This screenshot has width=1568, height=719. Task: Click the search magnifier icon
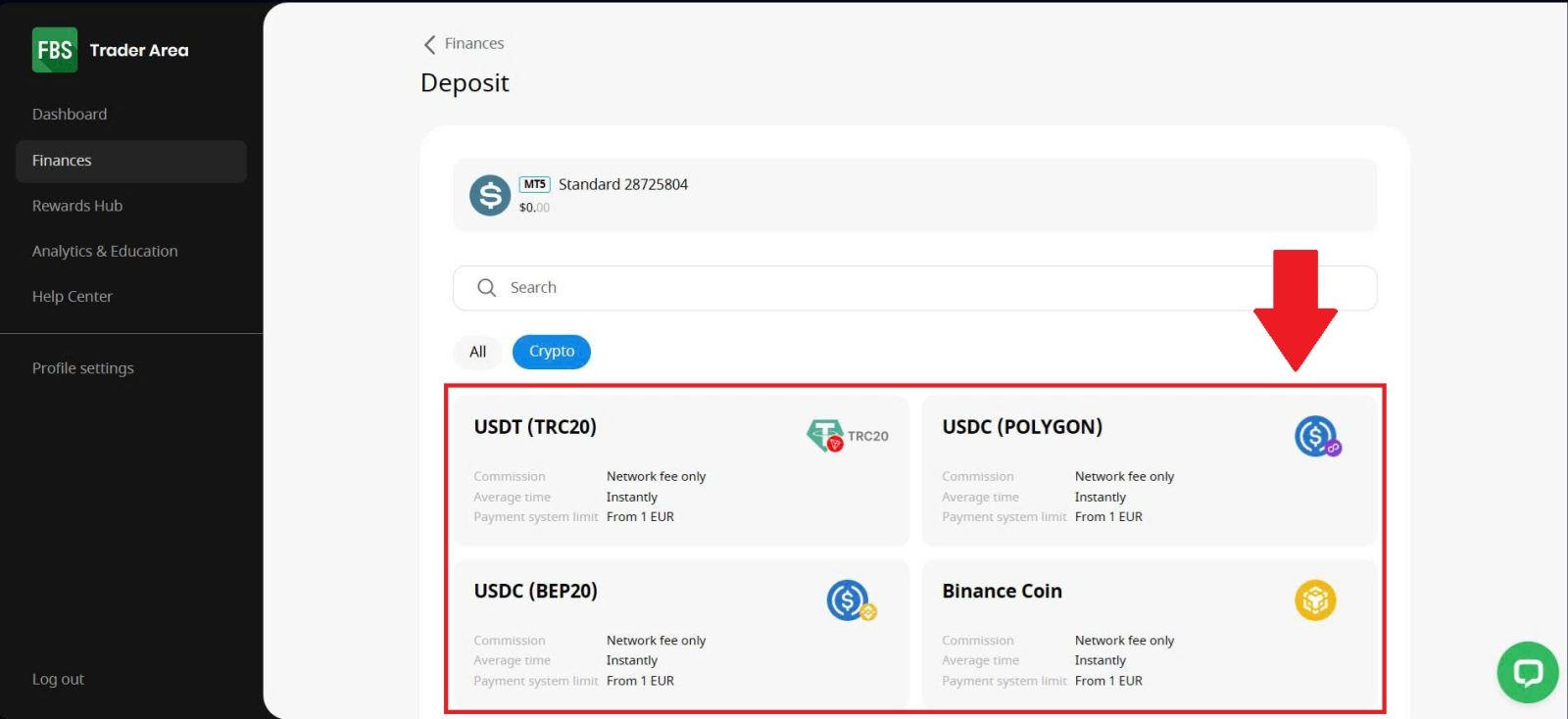point(486,288)
